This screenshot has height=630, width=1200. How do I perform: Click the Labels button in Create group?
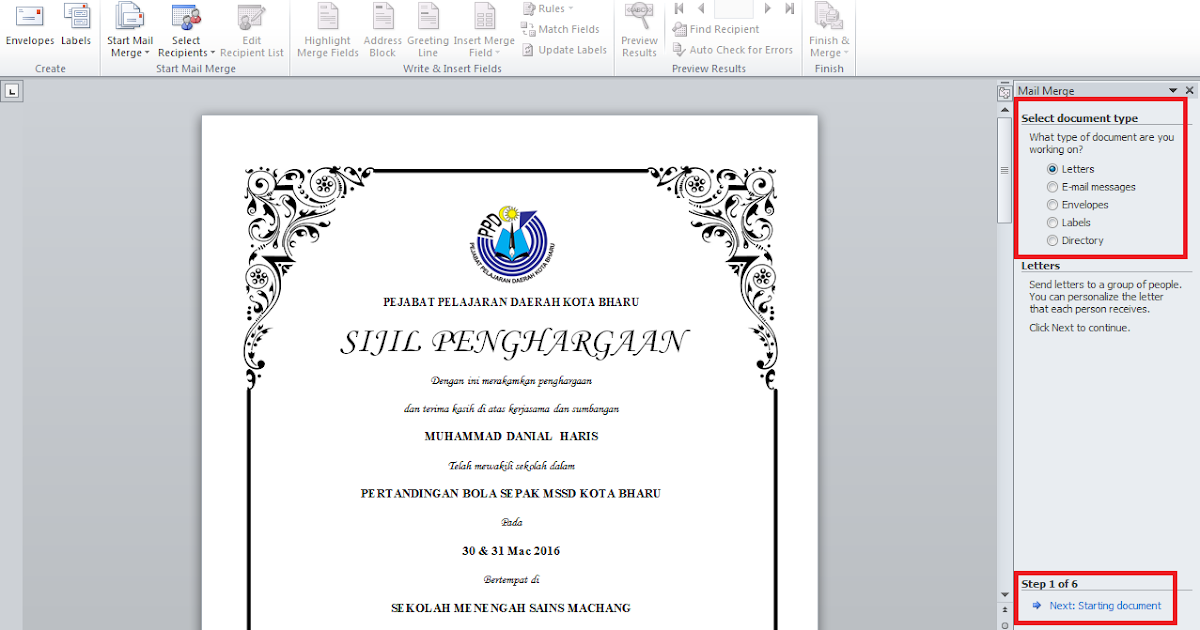76,26
